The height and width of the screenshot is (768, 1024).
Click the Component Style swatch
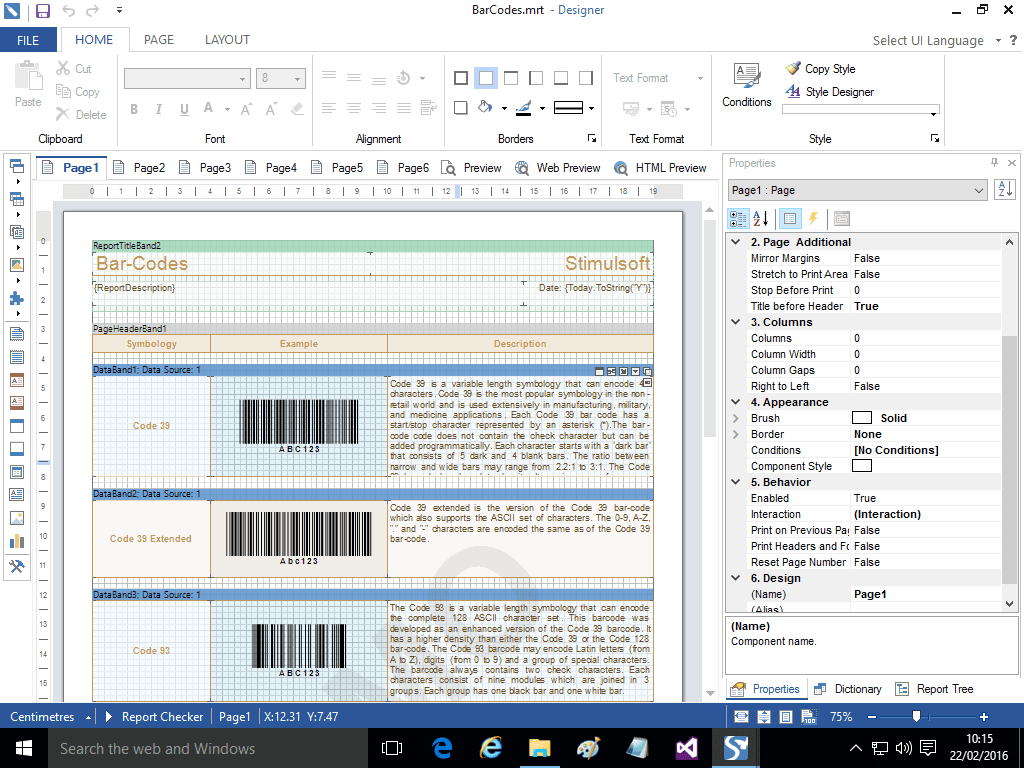point(862,466)
